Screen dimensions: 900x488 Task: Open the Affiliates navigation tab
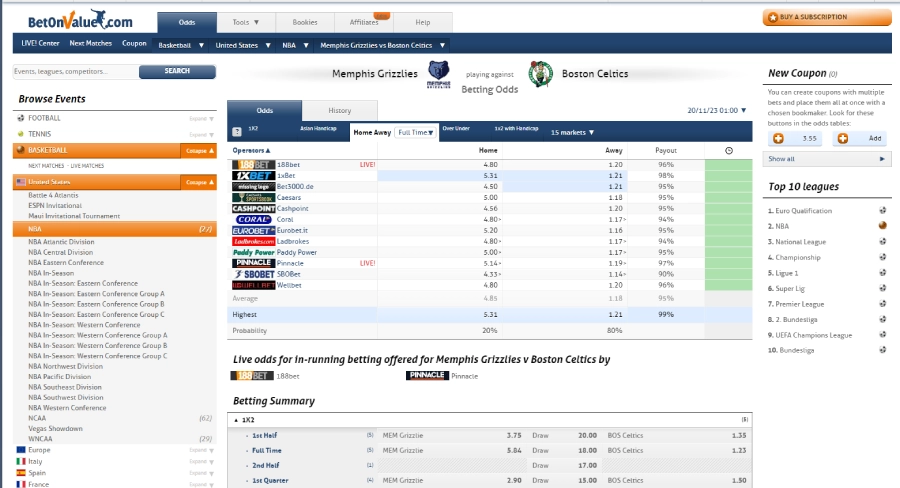tap(364, 22)
